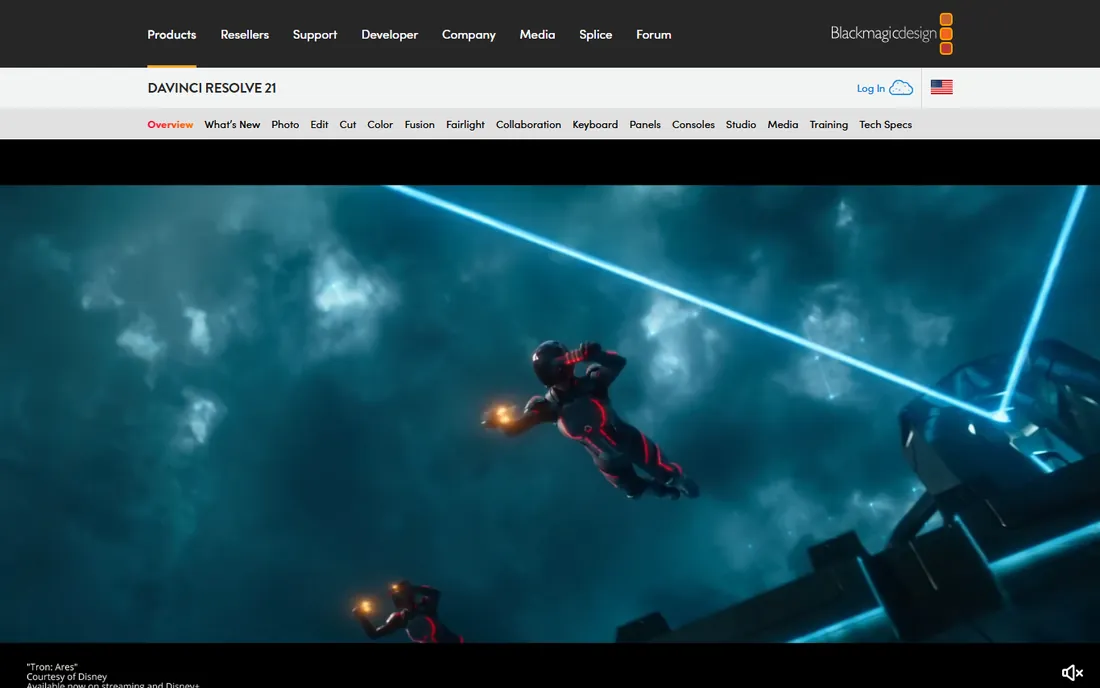Click the cloud icon beside Log In
The image size is (1100, 688).
(901, 88)
